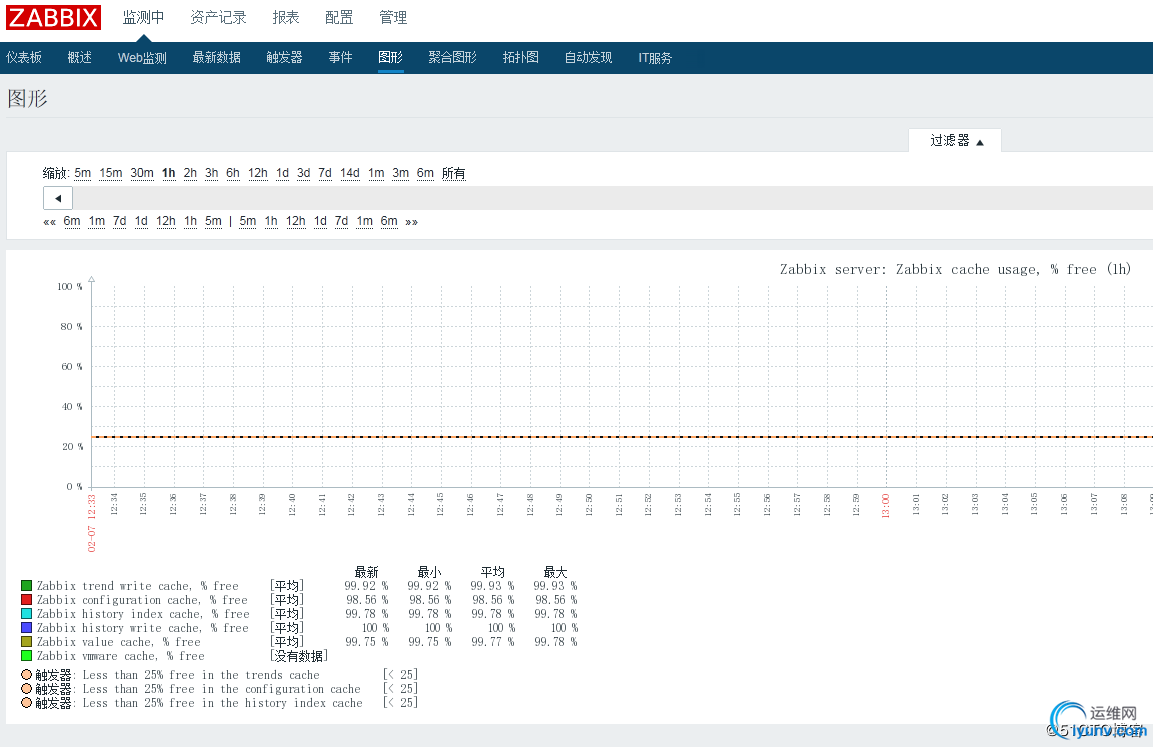The image size is (1153, 747).
Task: Click green swatch for trend write cache
Action: point(26,586)
